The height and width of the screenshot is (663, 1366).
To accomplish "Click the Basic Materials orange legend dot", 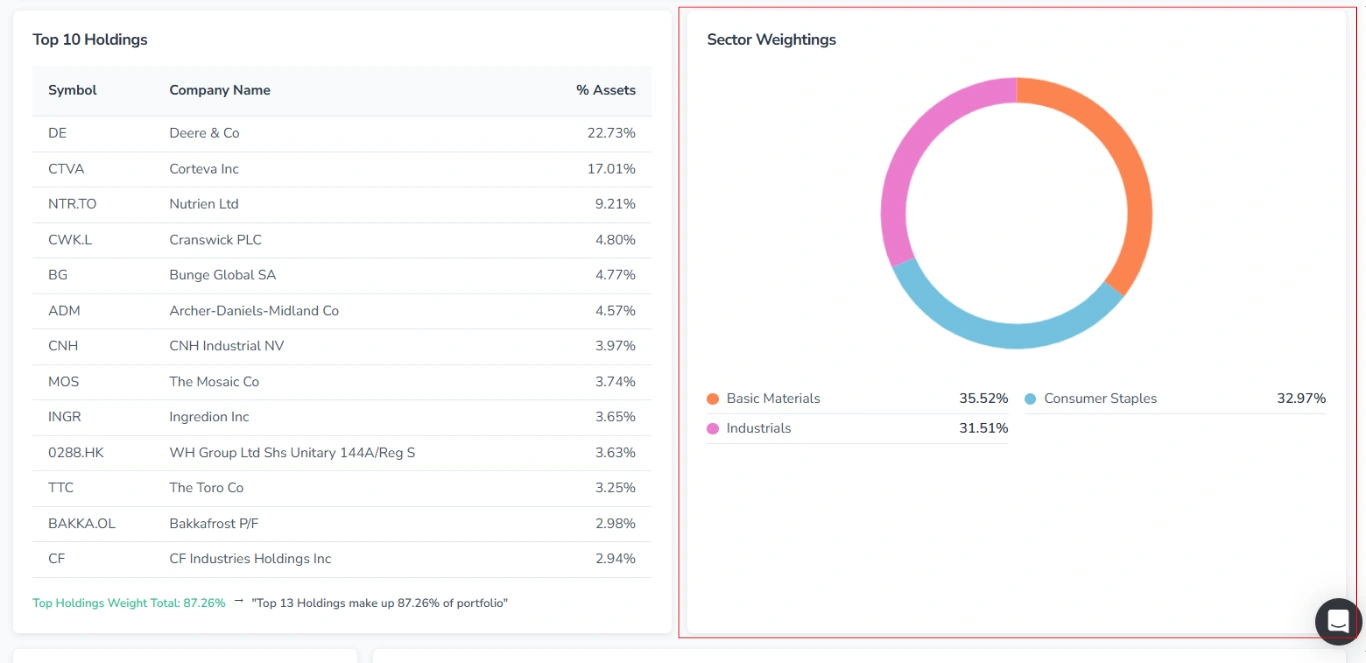I will 713,398.
